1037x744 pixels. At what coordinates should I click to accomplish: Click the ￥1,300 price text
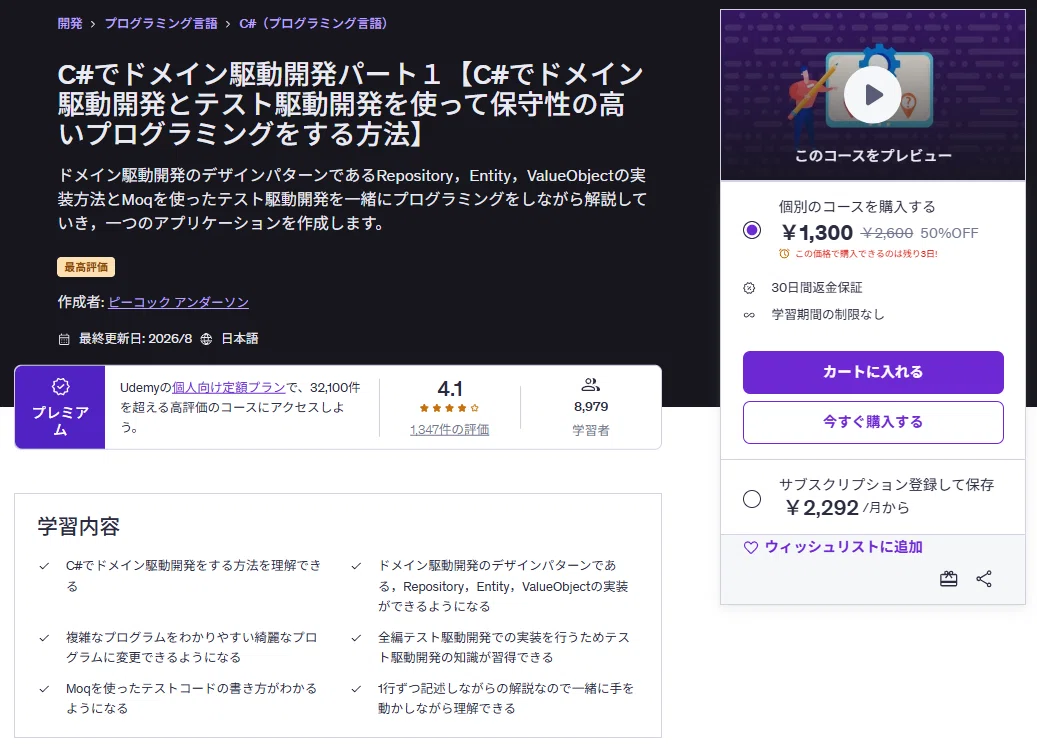pyautogui.click(x=817, y=233)
